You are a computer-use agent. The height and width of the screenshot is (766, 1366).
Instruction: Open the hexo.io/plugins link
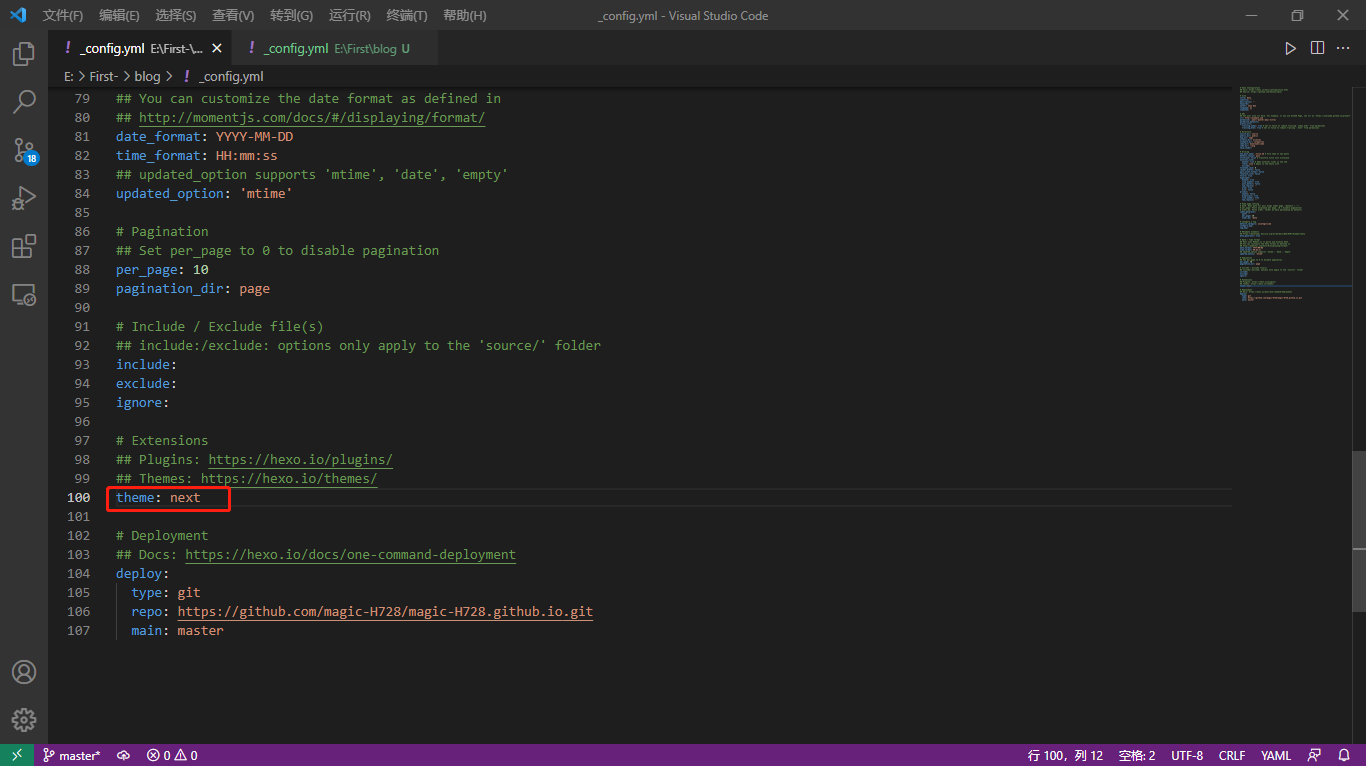click(x=301, y=460)
